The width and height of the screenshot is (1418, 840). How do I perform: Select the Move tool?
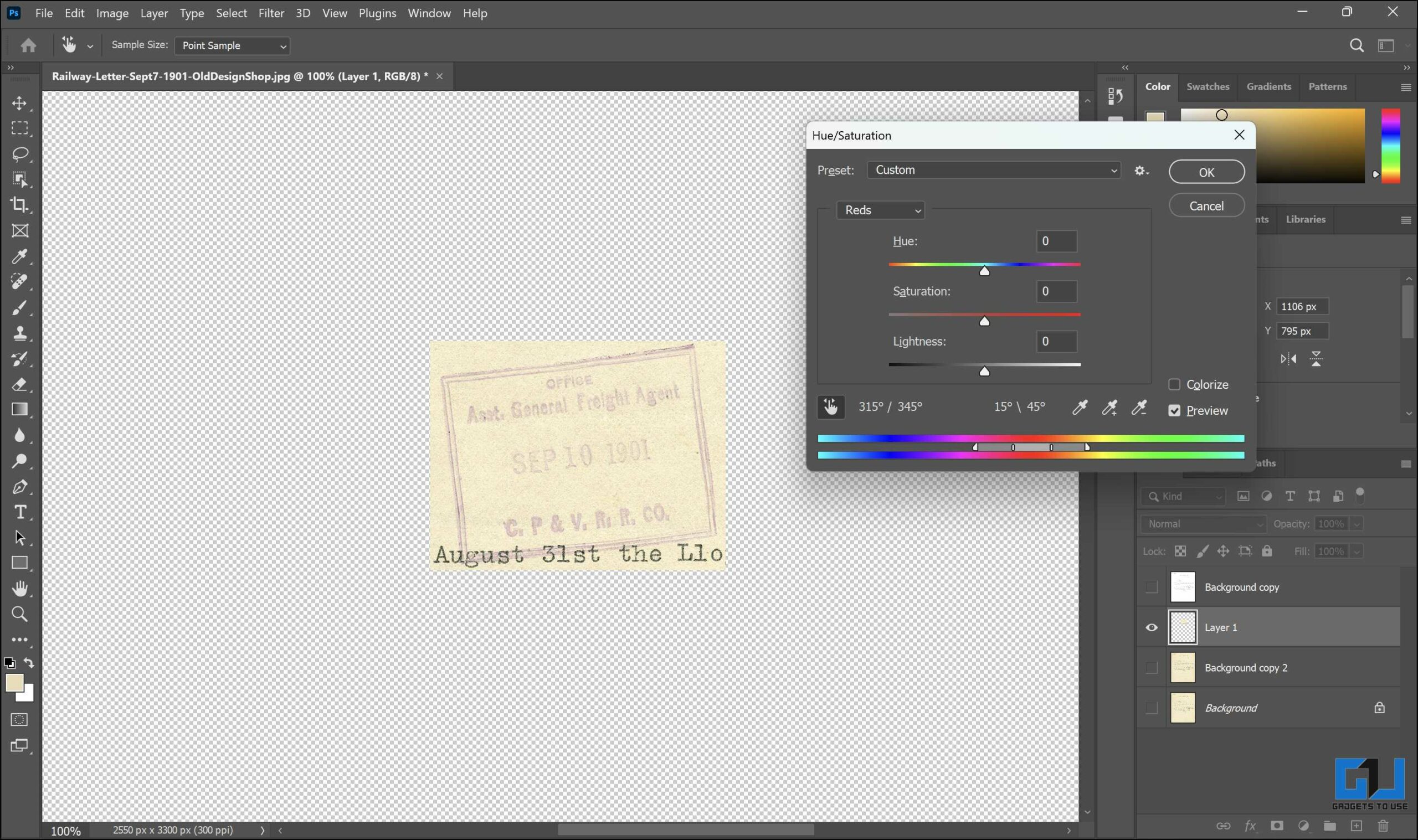(x=20, y=103)
